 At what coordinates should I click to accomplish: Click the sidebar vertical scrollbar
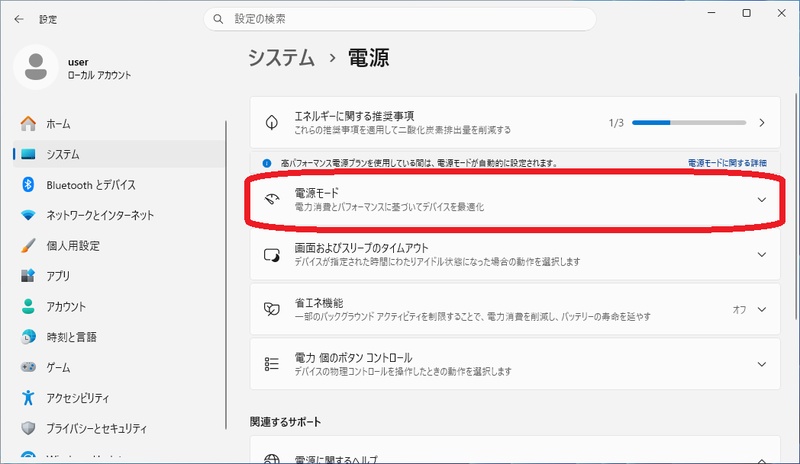(x=226, y=275)
